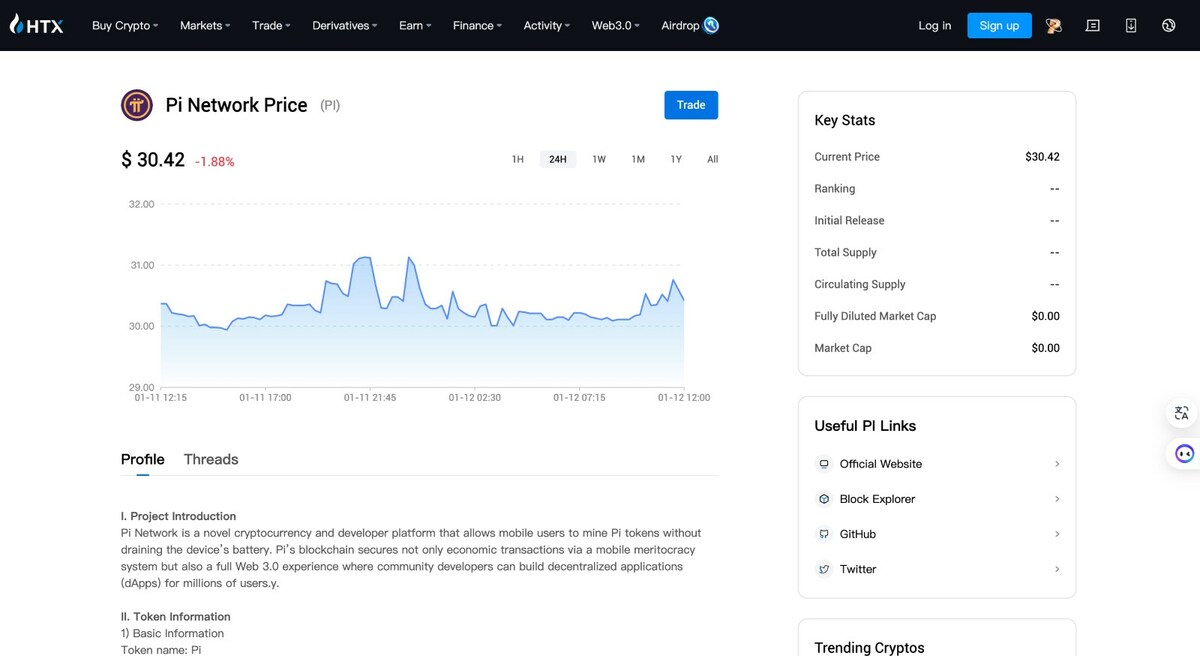Open the Airdrop link in navbar

click(680, 26)
